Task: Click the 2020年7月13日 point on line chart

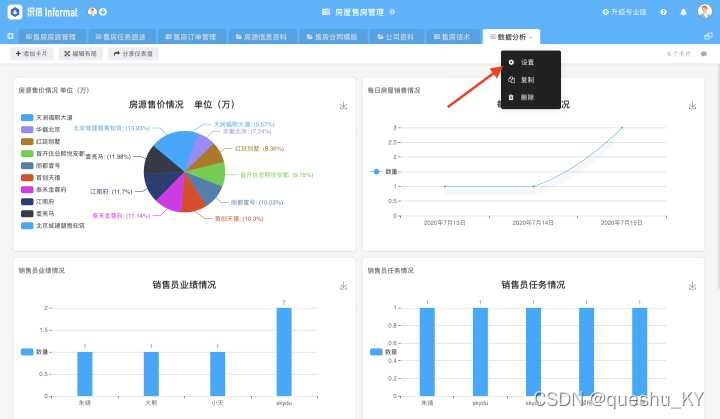Action: 444,186
